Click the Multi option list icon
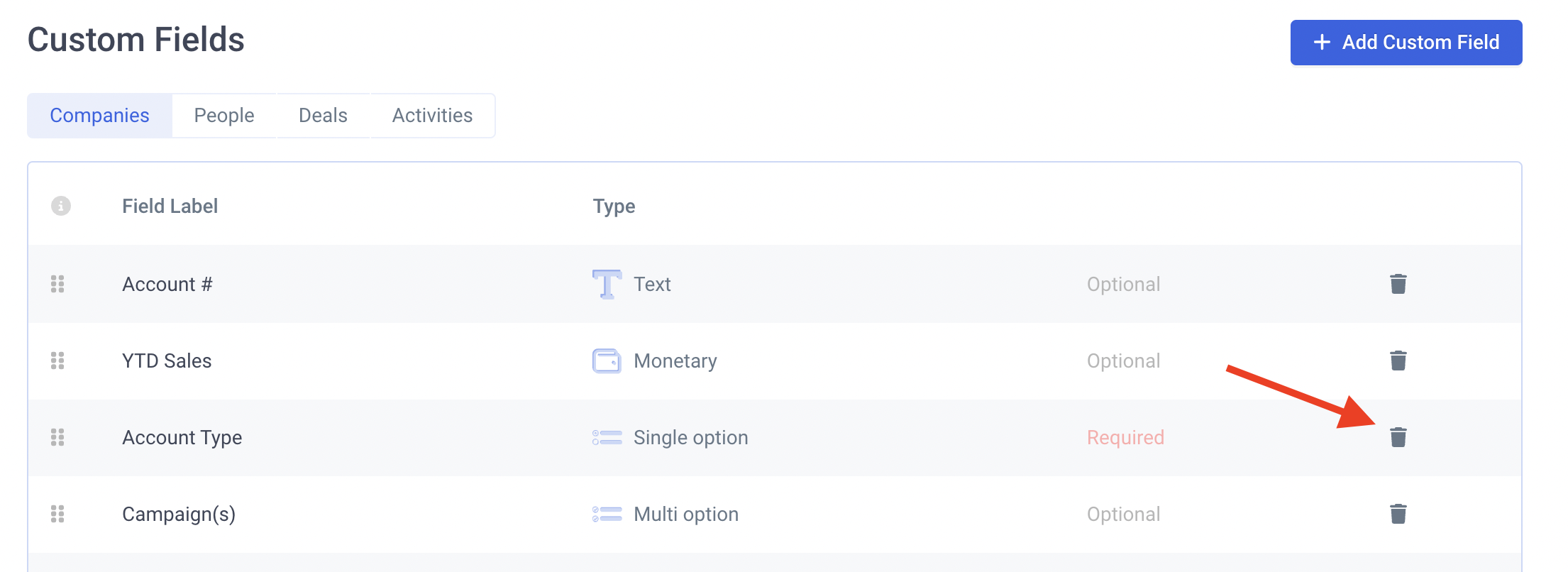The height and width of the screenshot is (572, 1568). point(607,514)
